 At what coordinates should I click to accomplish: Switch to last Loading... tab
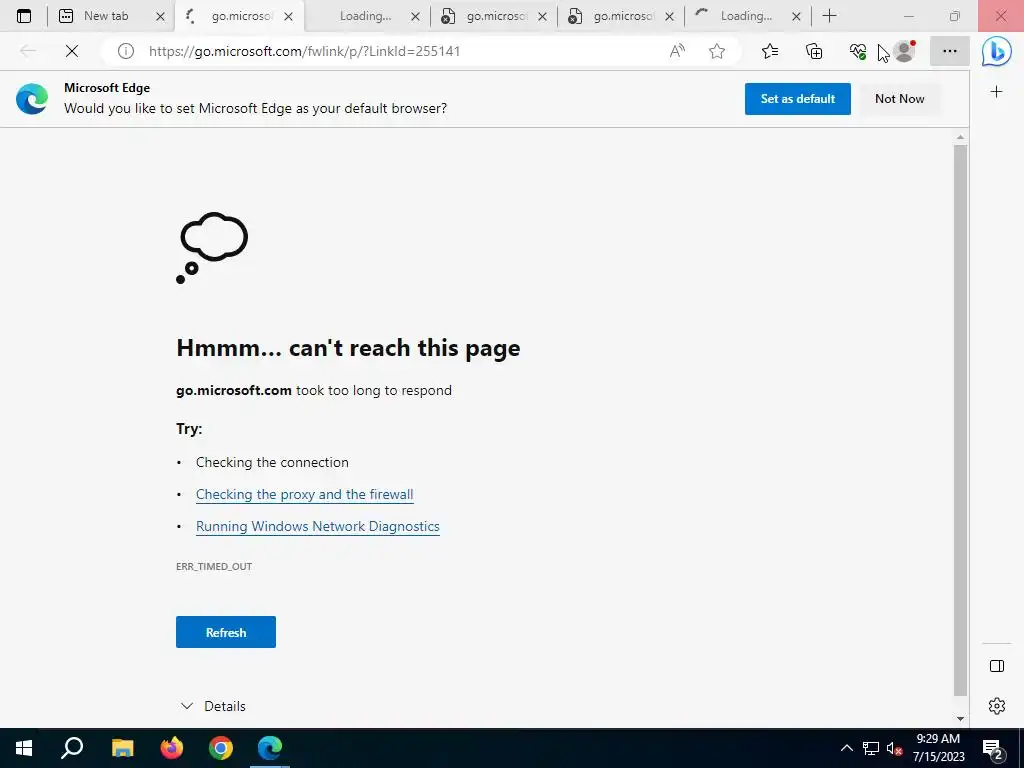[746, 16]
